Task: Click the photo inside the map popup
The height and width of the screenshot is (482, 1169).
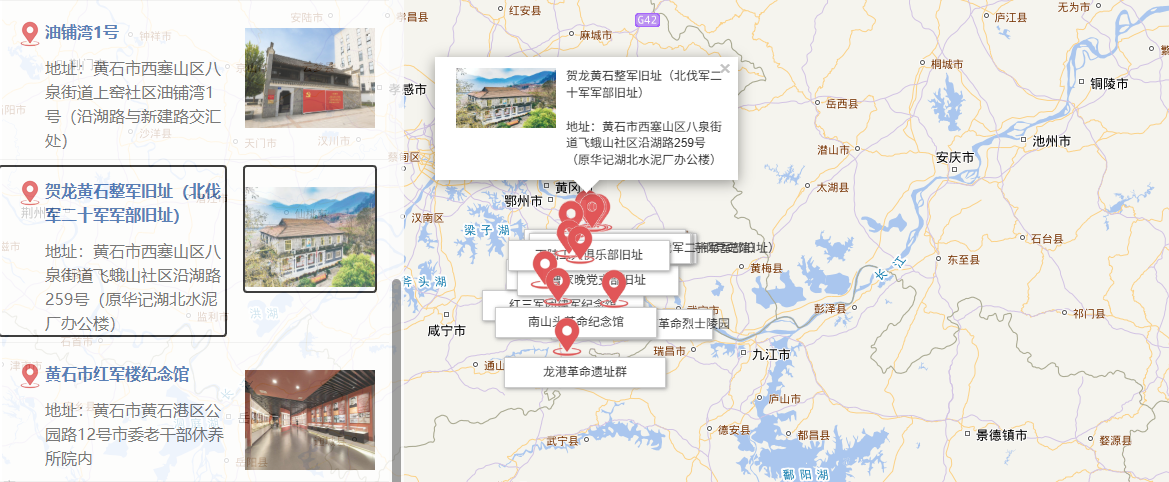Action: click(506, 98)
